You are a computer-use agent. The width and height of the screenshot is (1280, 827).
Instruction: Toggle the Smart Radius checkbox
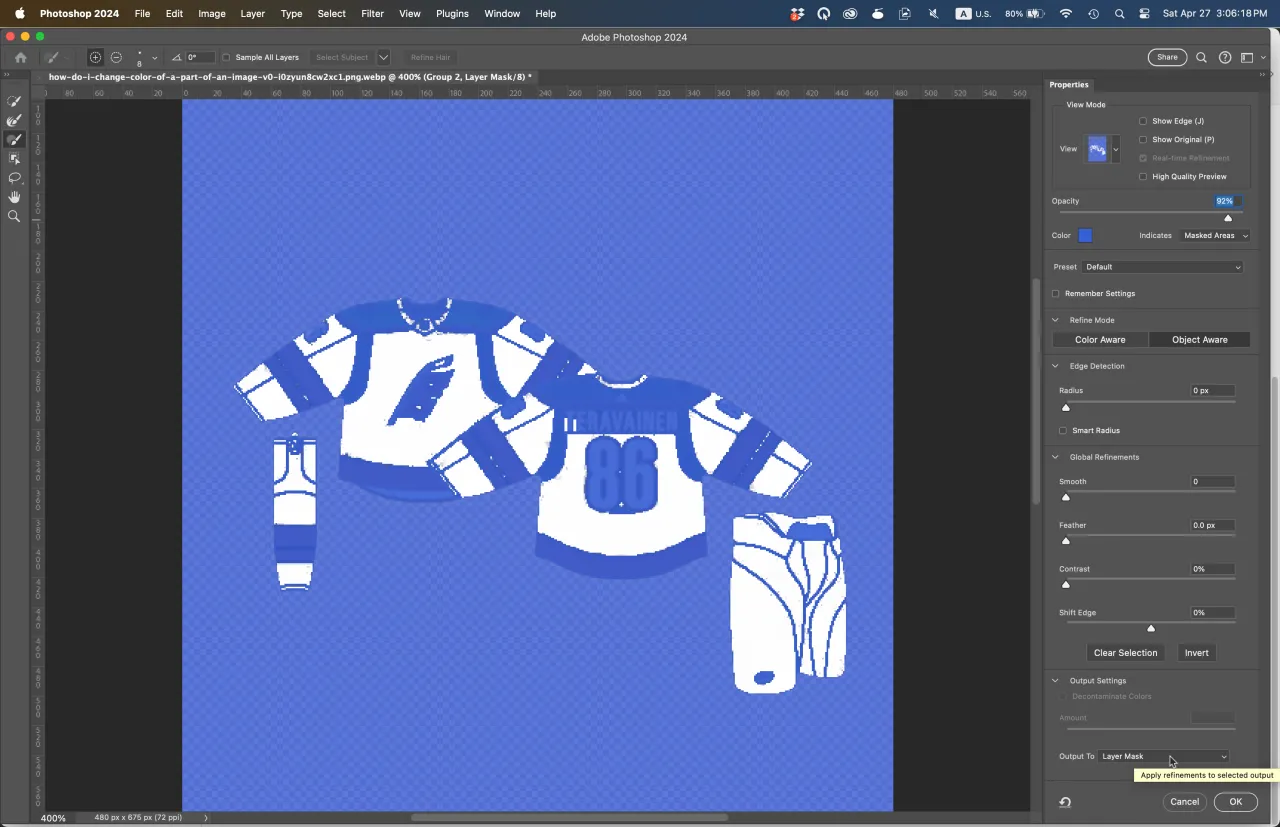pyautogui.click(x=1063, y=431)
